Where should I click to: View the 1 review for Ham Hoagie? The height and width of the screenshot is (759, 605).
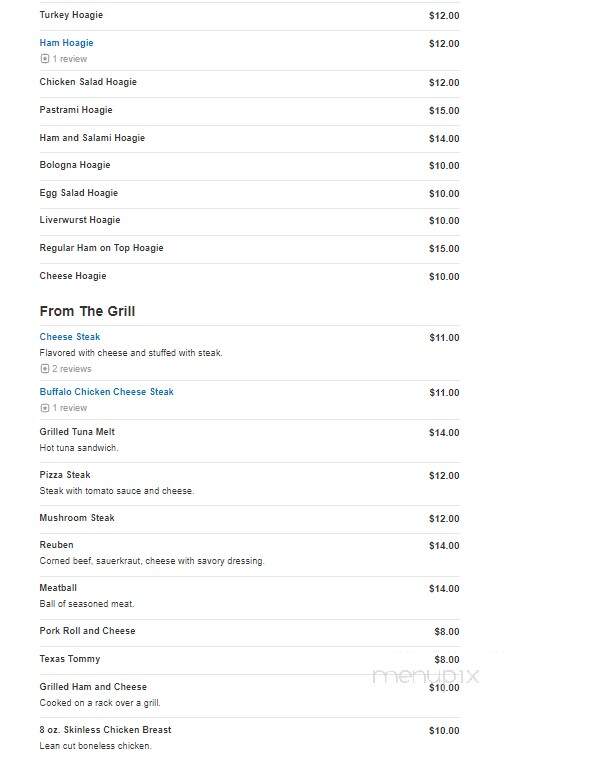click(x=70, y=59)
